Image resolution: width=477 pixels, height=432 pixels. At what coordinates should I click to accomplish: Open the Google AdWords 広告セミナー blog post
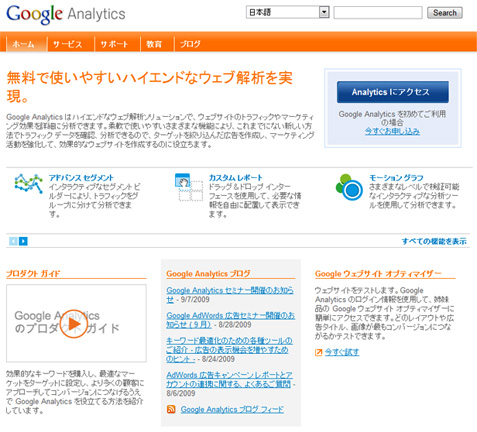[x=231, y=320]
